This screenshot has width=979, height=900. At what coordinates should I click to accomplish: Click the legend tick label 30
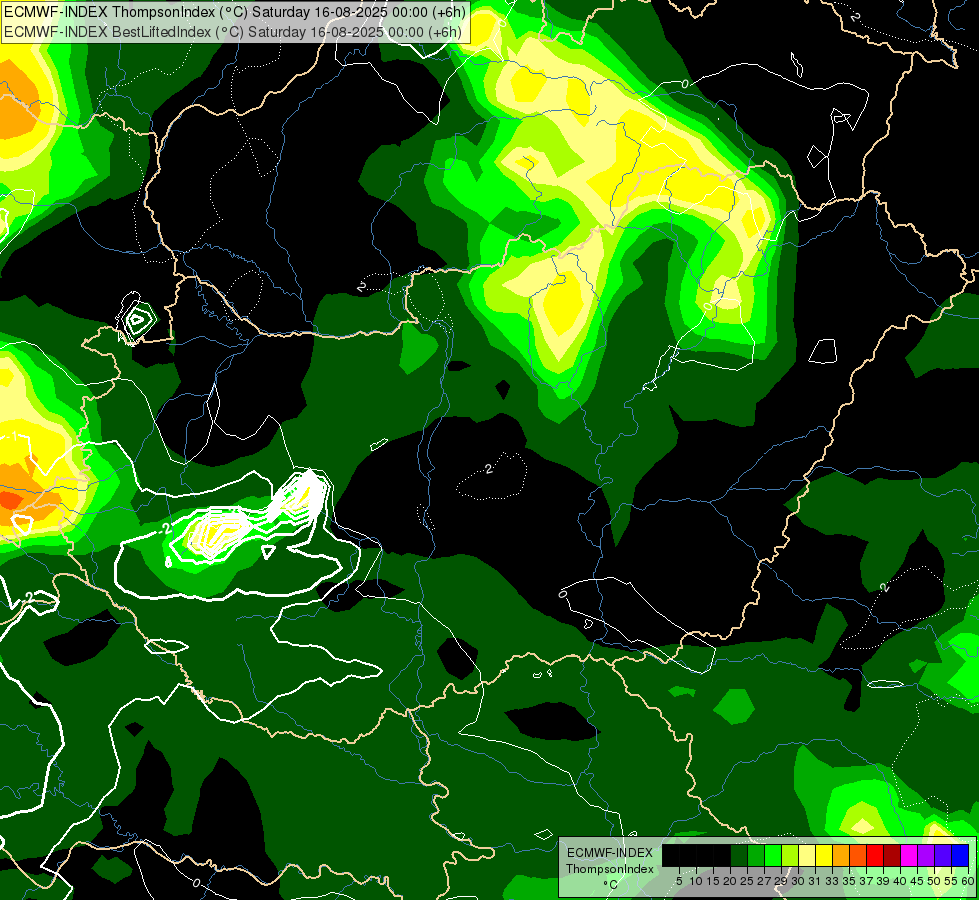pos(798,881)
